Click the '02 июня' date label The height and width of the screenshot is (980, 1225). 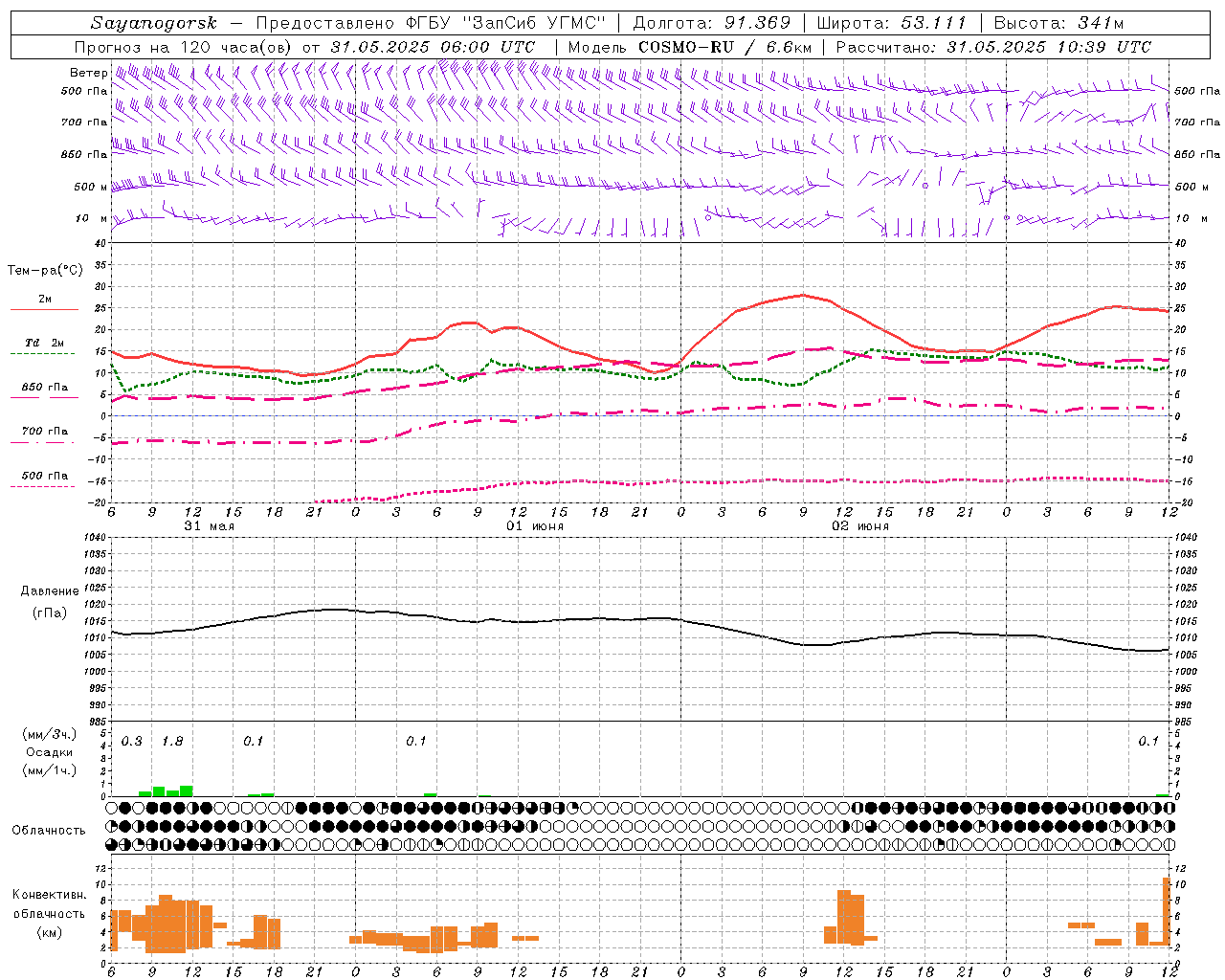860,526
